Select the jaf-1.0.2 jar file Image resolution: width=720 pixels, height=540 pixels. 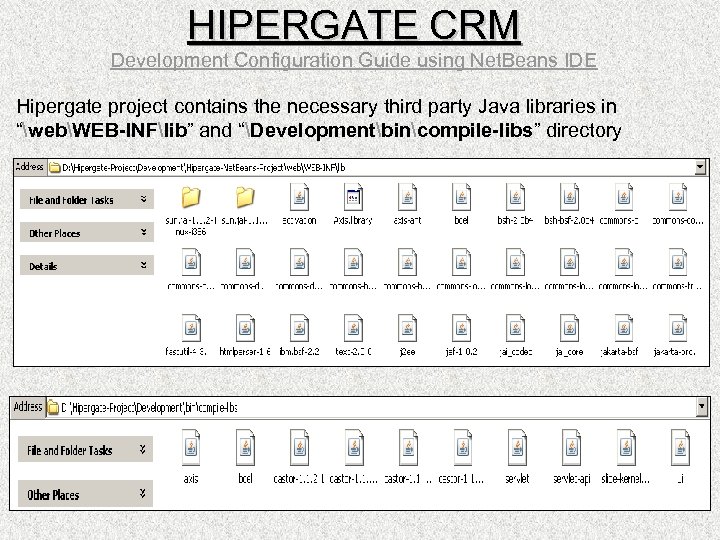click(x=461, y=328)
